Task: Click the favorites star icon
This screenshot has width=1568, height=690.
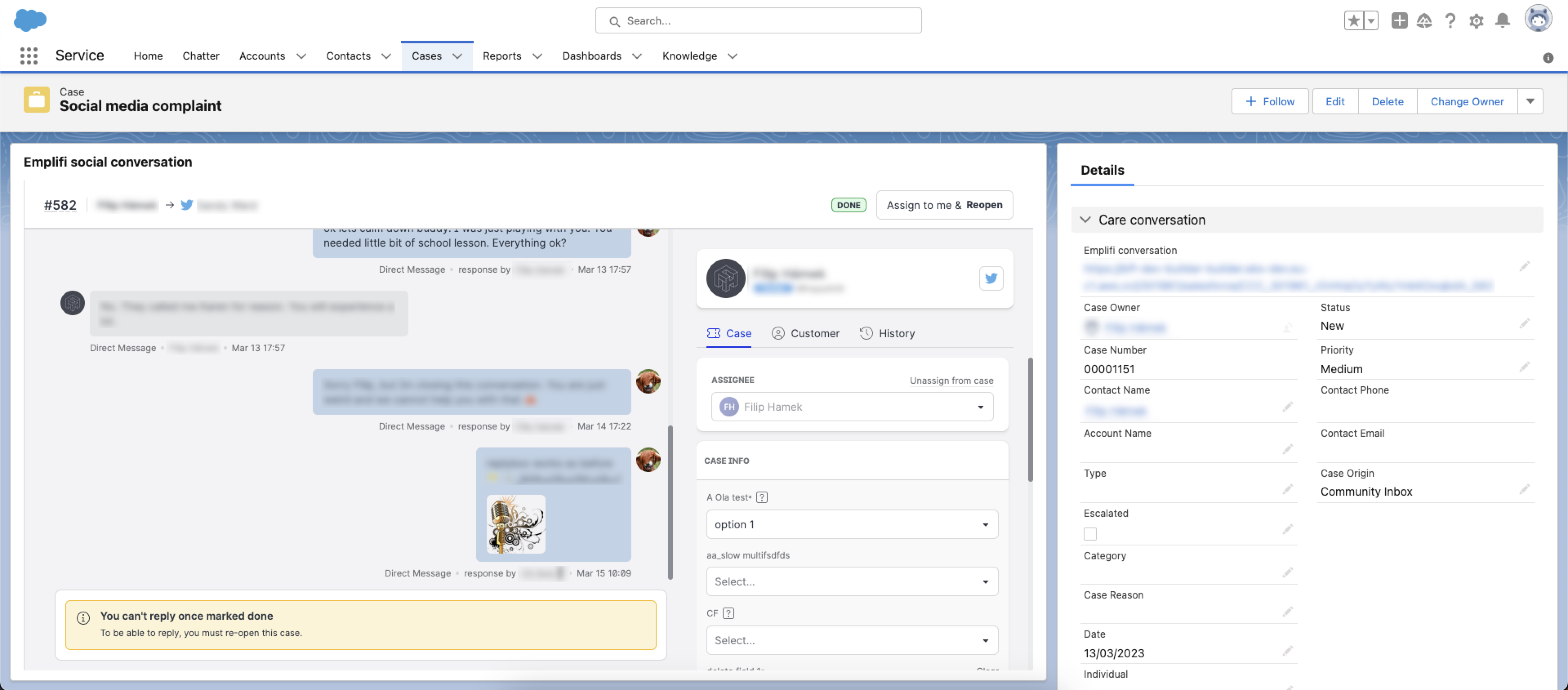Action: pyautogui.click(x=1354, y=20)
